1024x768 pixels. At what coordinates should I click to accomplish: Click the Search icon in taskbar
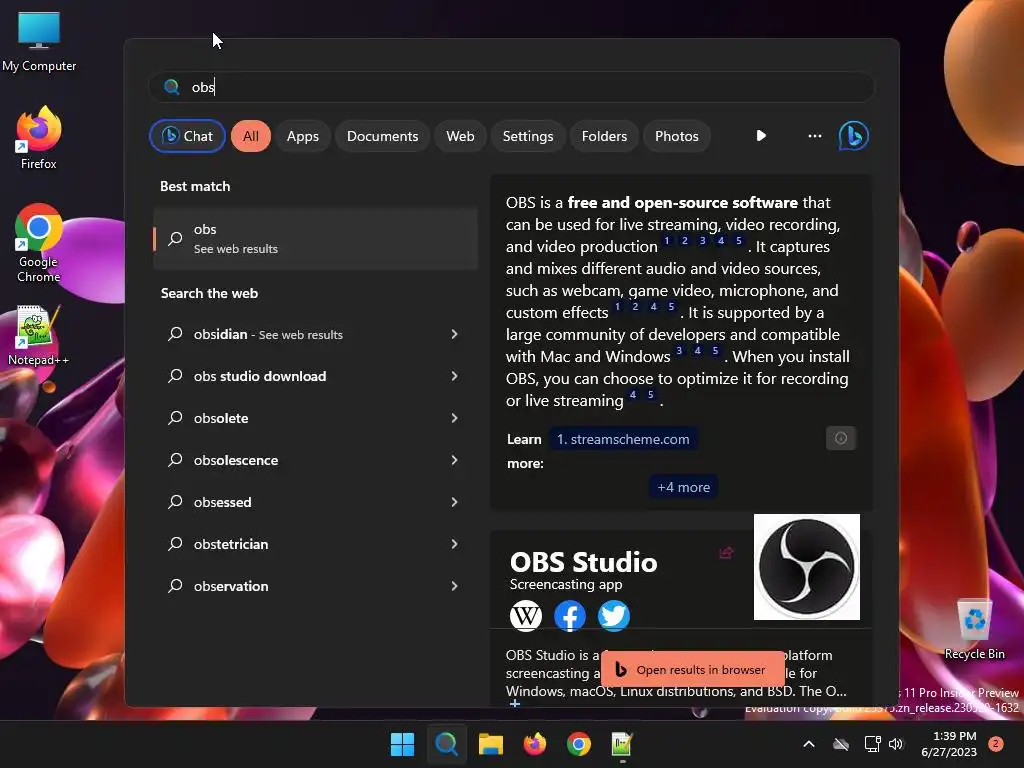click(447, 744)
